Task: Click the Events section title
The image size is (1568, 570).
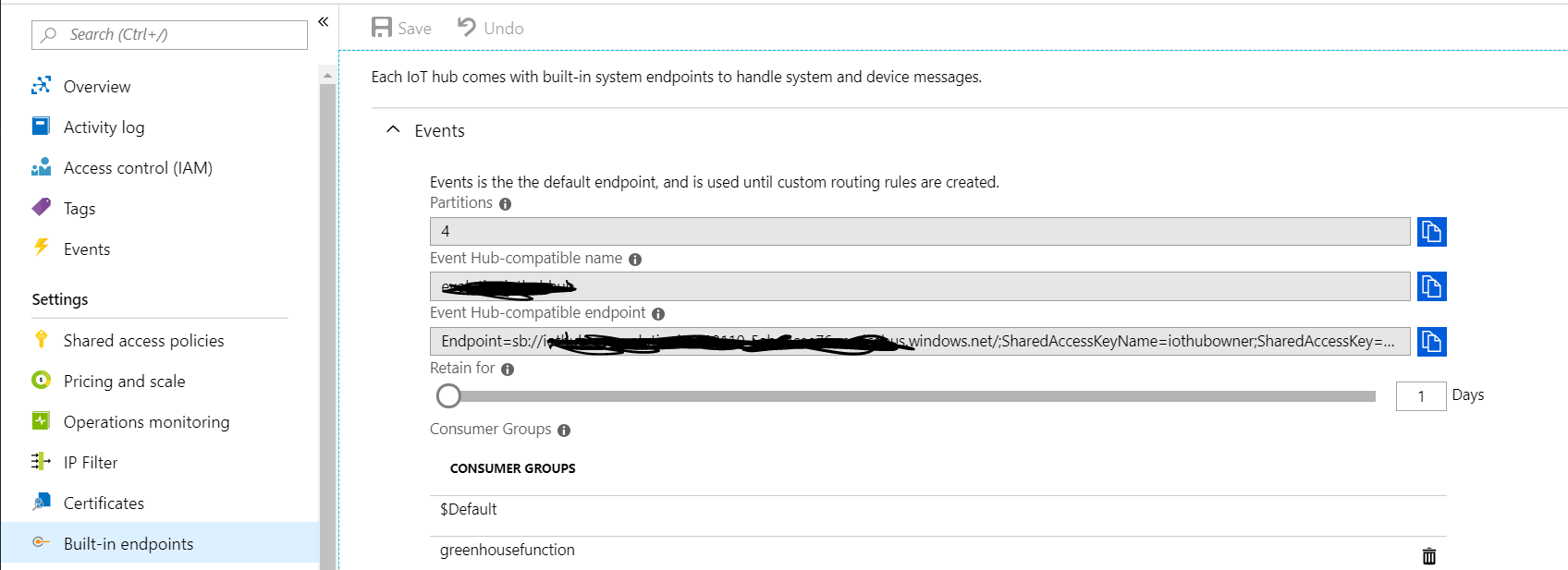Action: click(x=439, y=130)
